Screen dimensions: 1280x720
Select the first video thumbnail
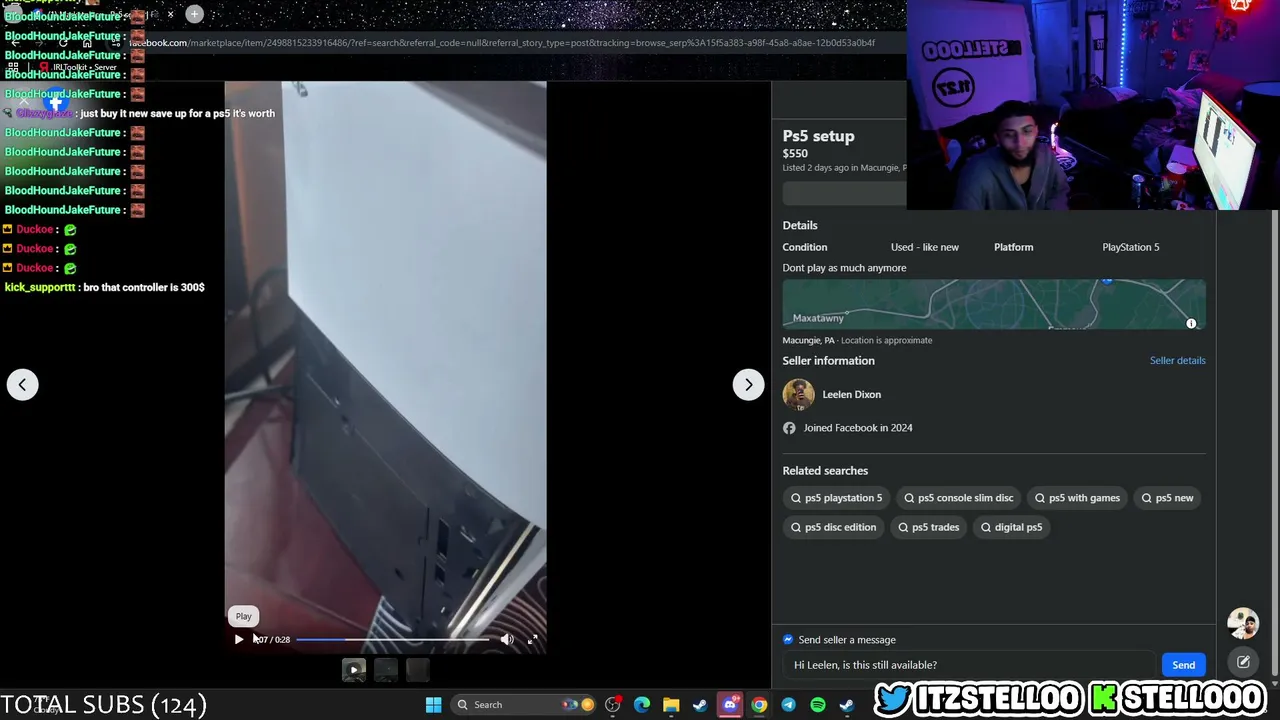(x=353, y=670)
